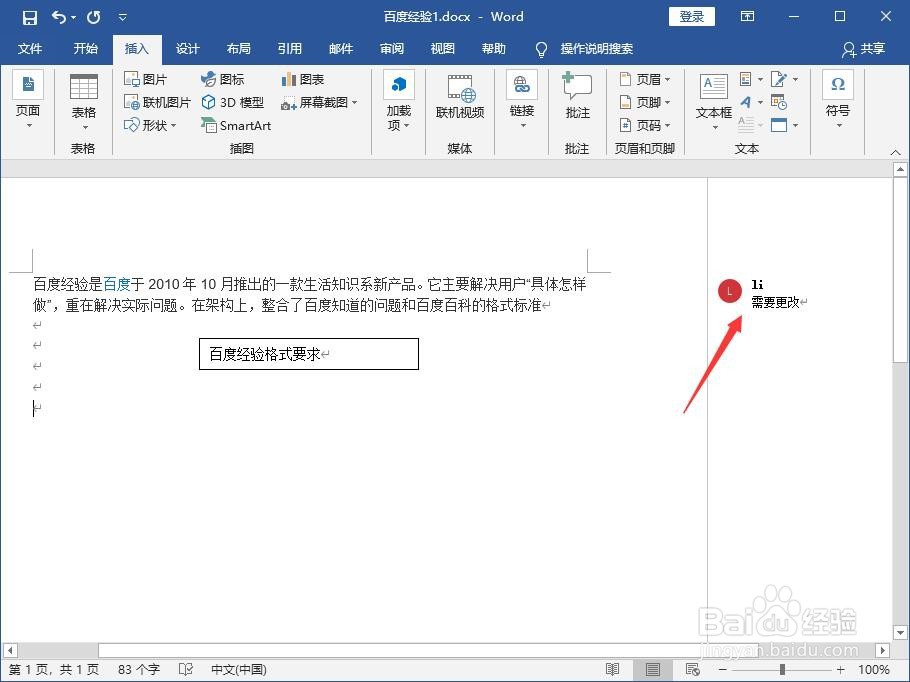Open the 页眉 header dropdown
This screenshot has width=910, height=682.
click(645, 79)
